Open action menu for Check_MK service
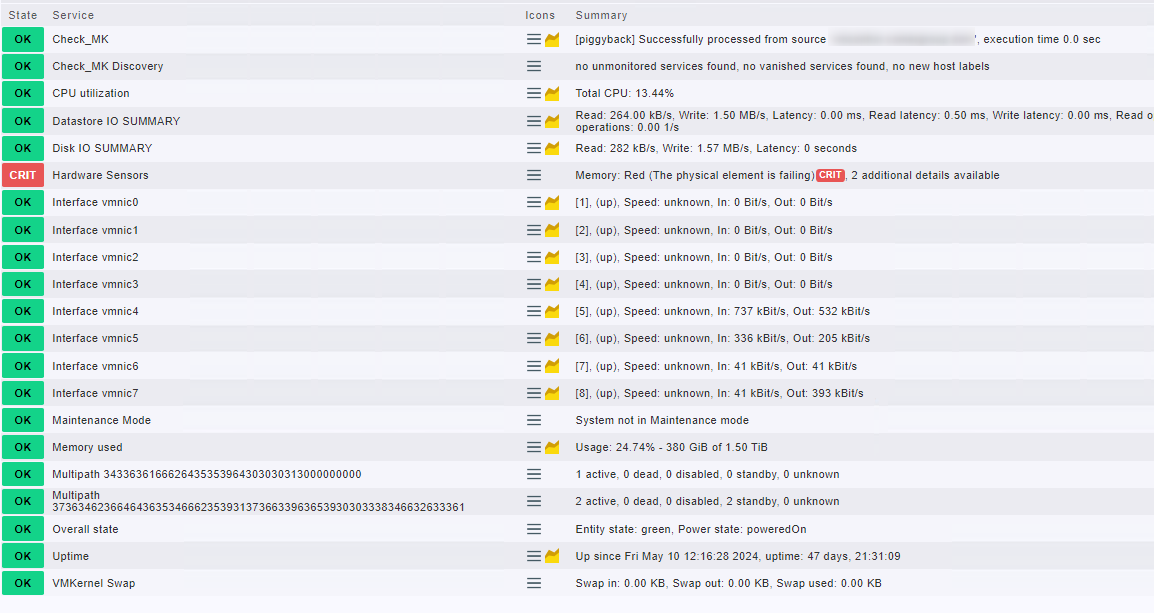 coord(534,39)
